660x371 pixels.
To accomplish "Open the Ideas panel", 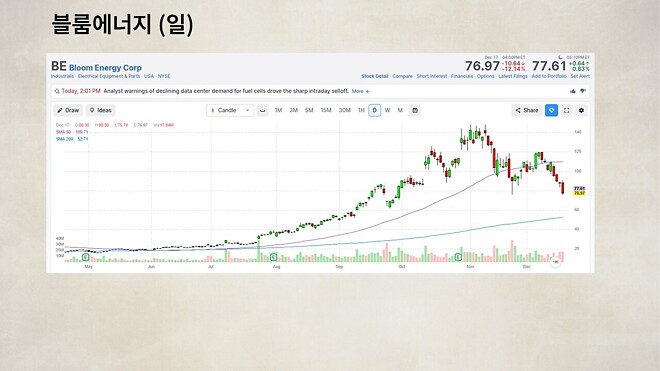I will (x=101, y=110).
